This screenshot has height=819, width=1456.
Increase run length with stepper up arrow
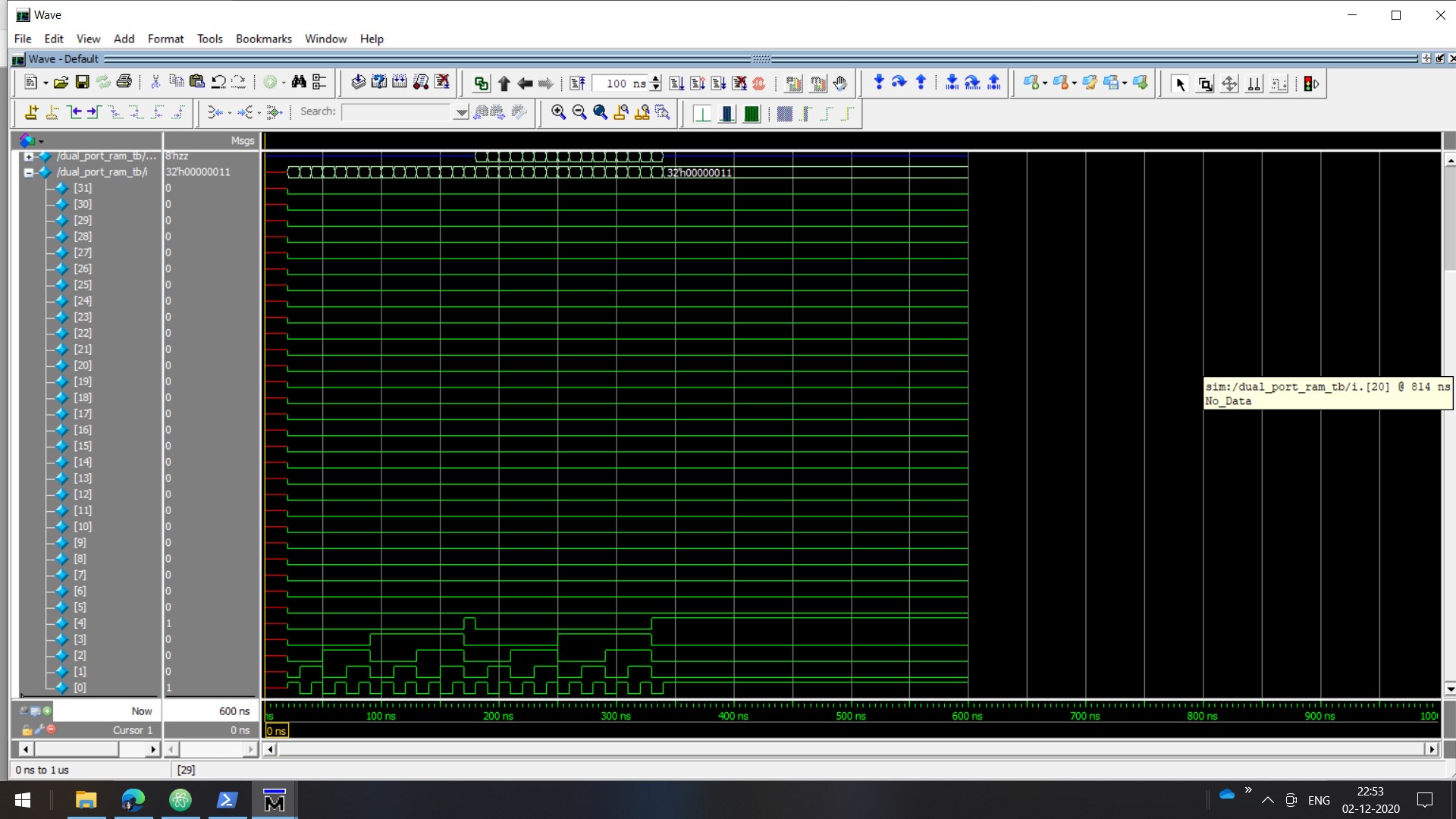(656, 79)
